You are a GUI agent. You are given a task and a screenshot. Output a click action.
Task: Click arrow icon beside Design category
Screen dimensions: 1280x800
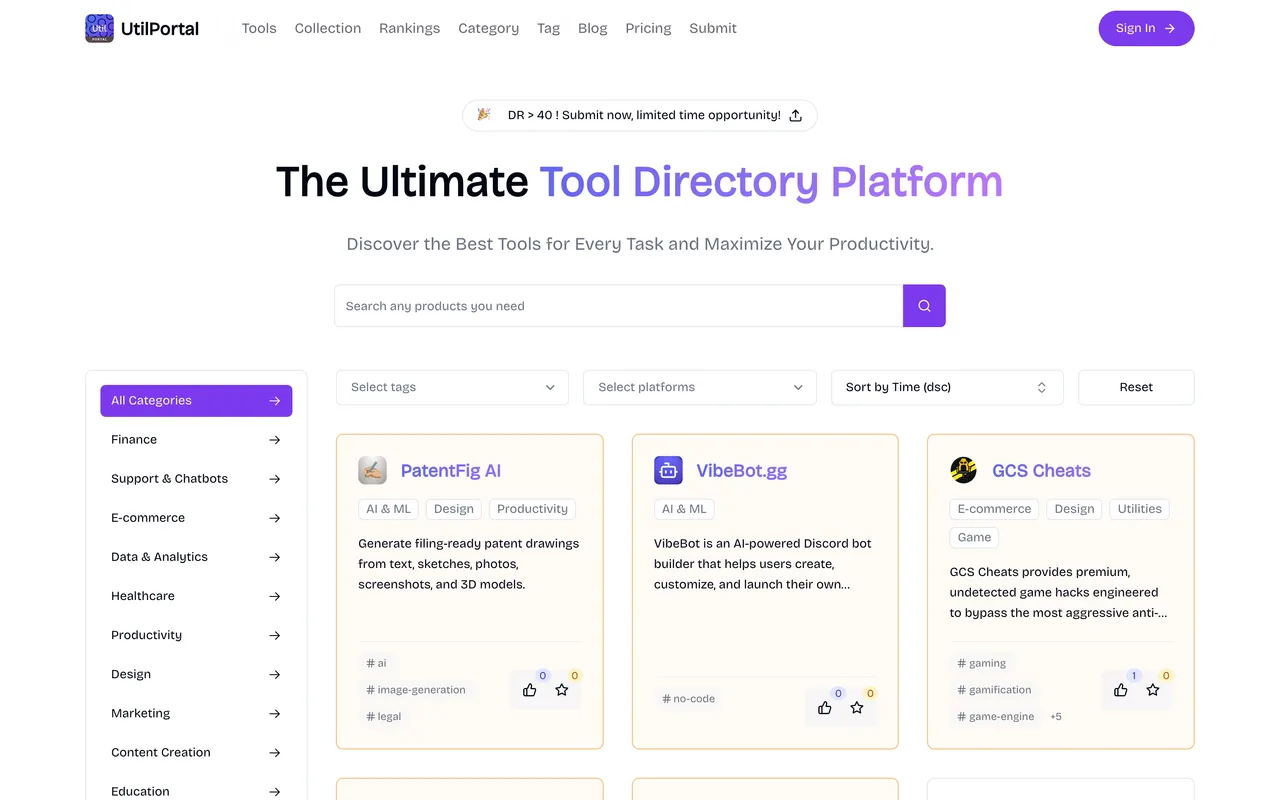click(275, 674)
